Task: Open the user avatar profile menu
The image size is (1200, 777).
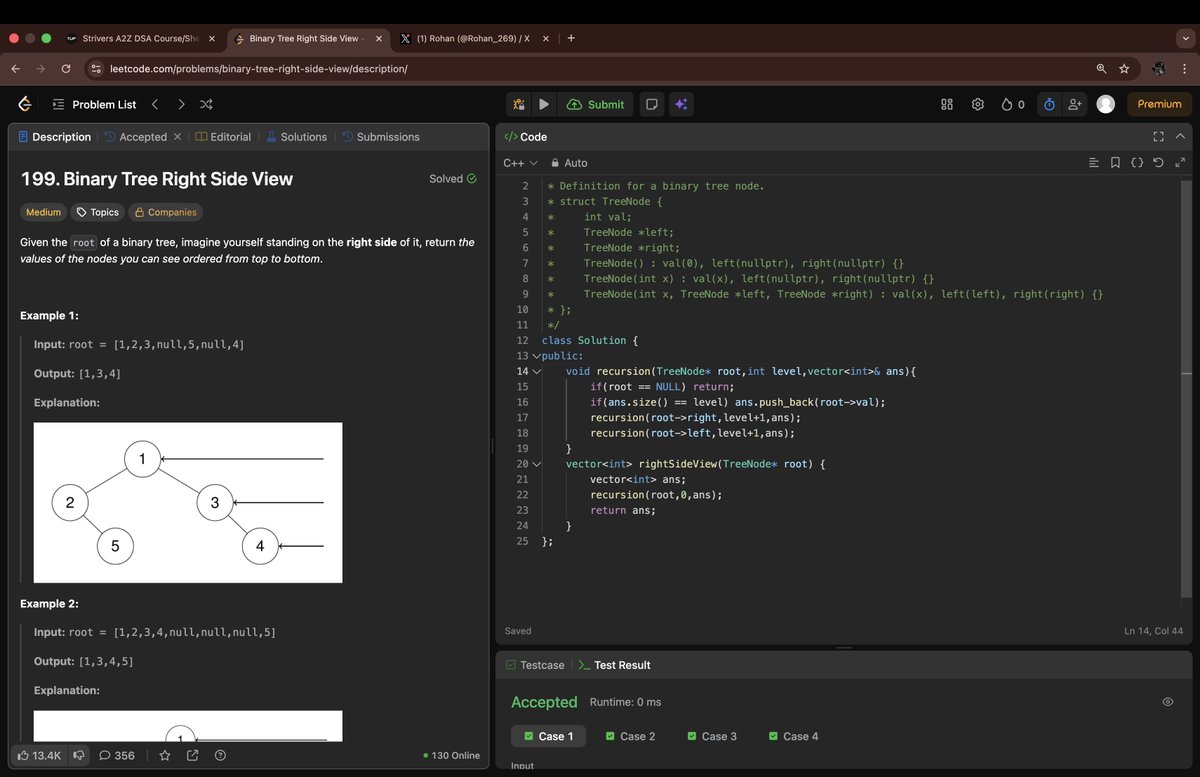Action: tap(1105, 104)
